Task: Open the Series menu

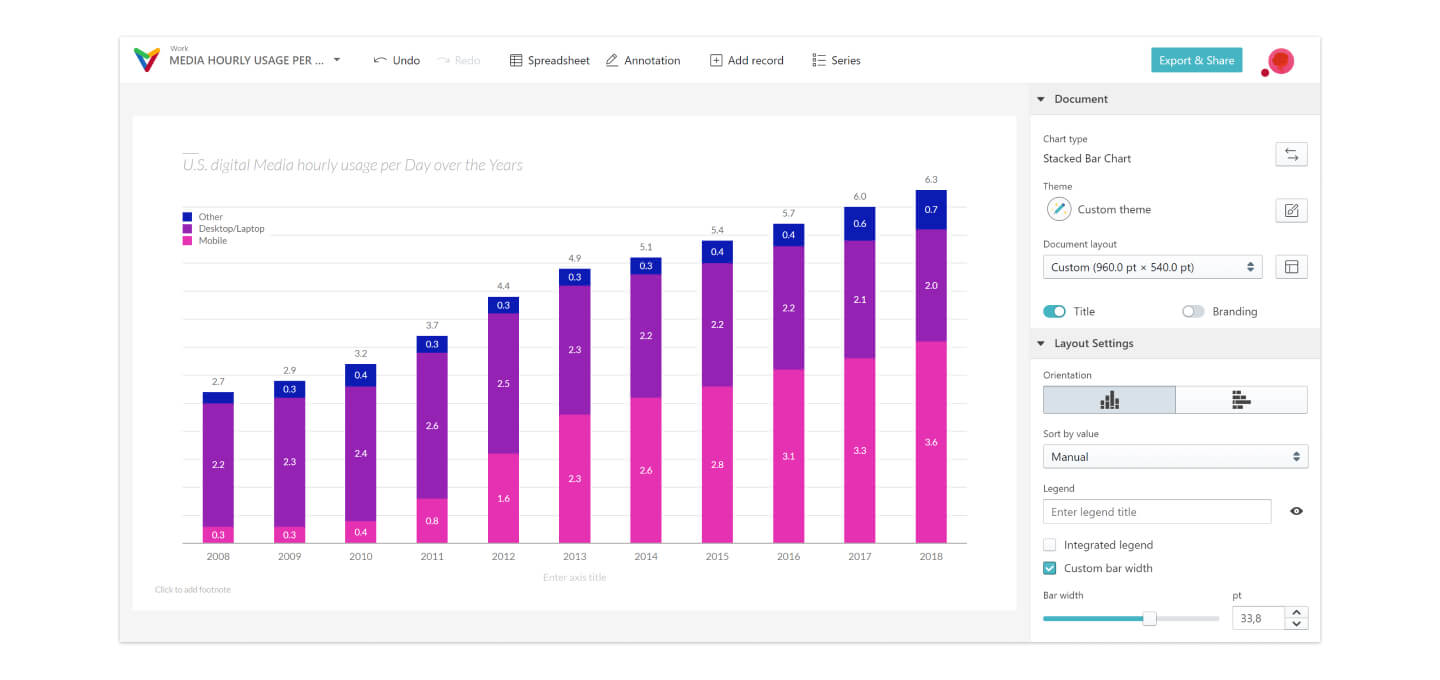Action: click(836, 61)
